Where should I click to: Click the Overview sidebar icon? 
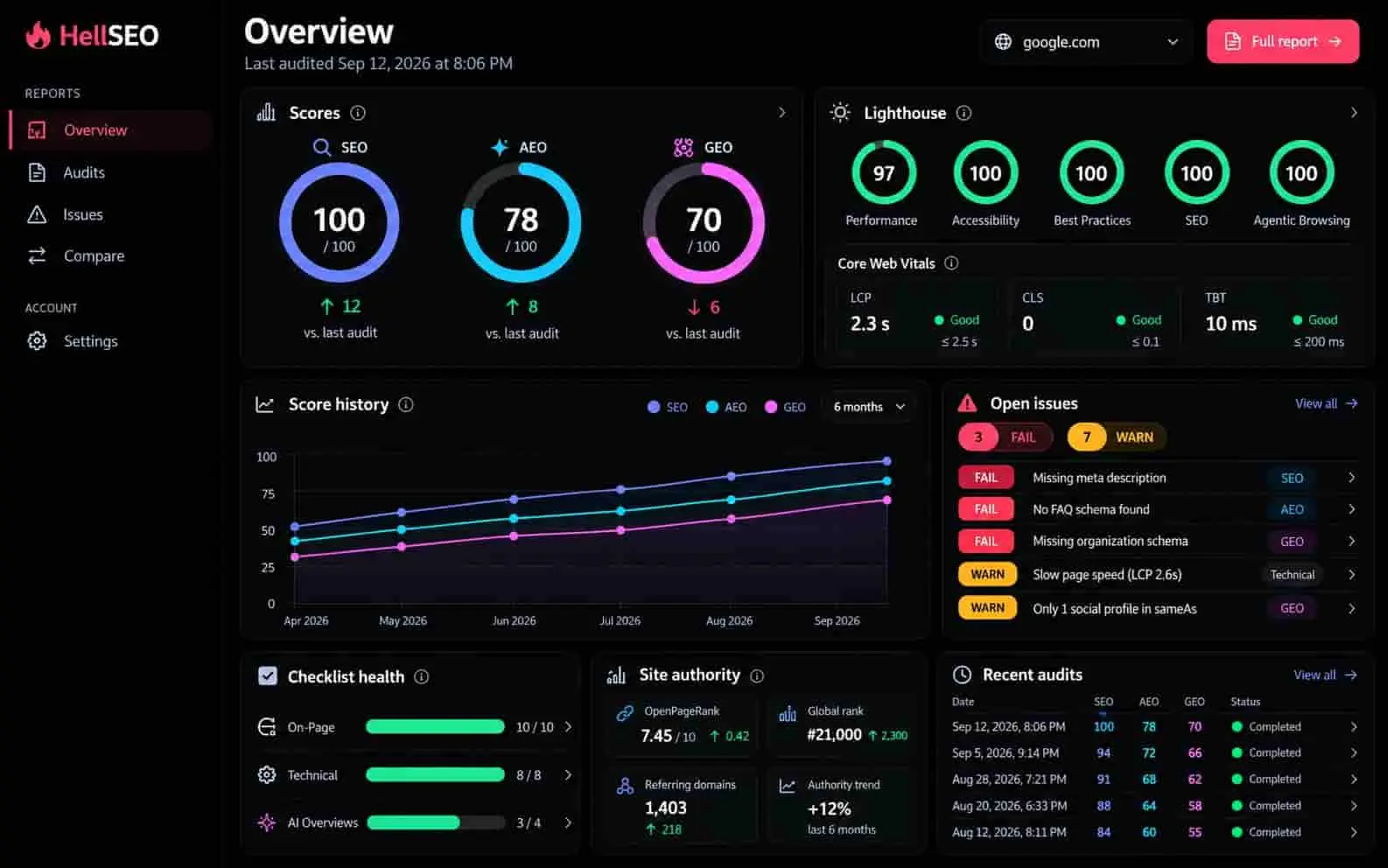(37, 130)
